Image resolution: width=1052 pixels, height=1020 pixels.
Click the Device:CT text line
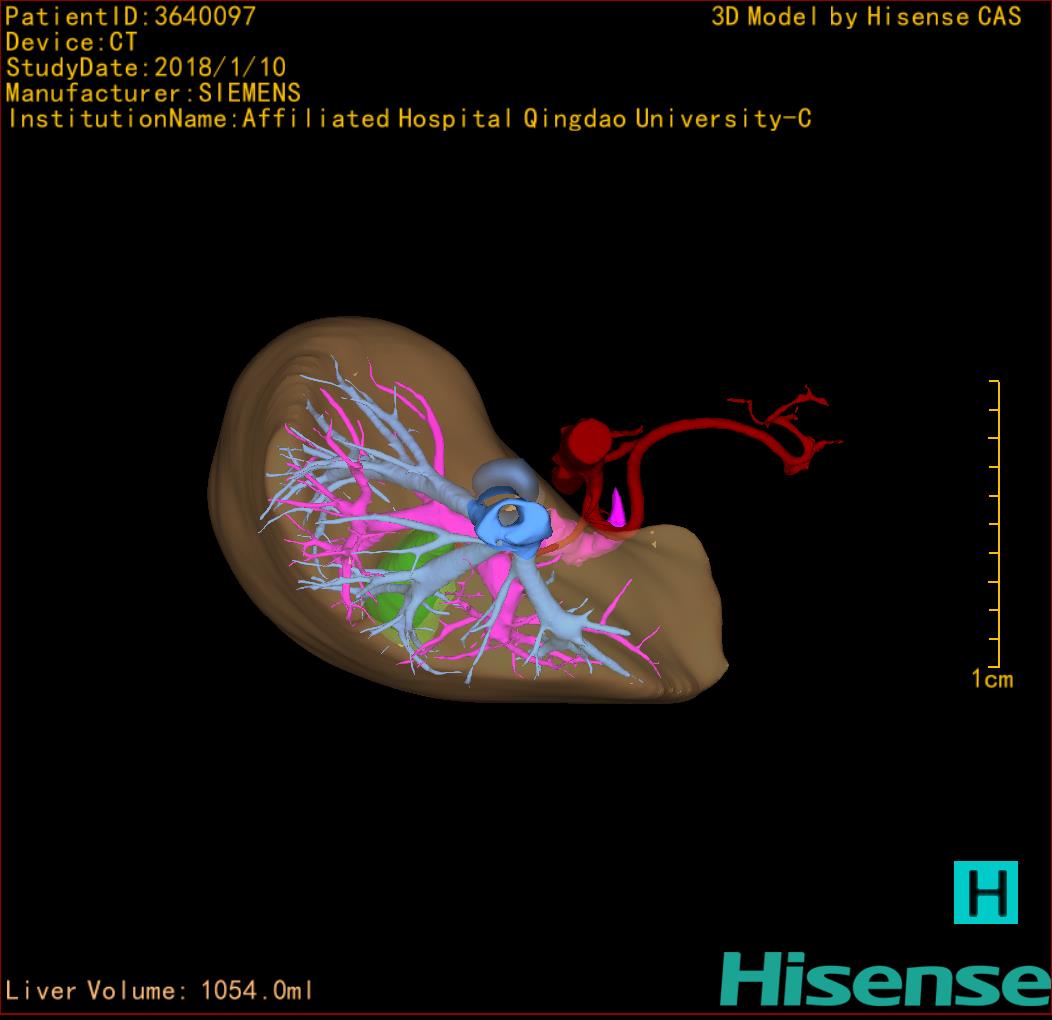pos(72,42)
